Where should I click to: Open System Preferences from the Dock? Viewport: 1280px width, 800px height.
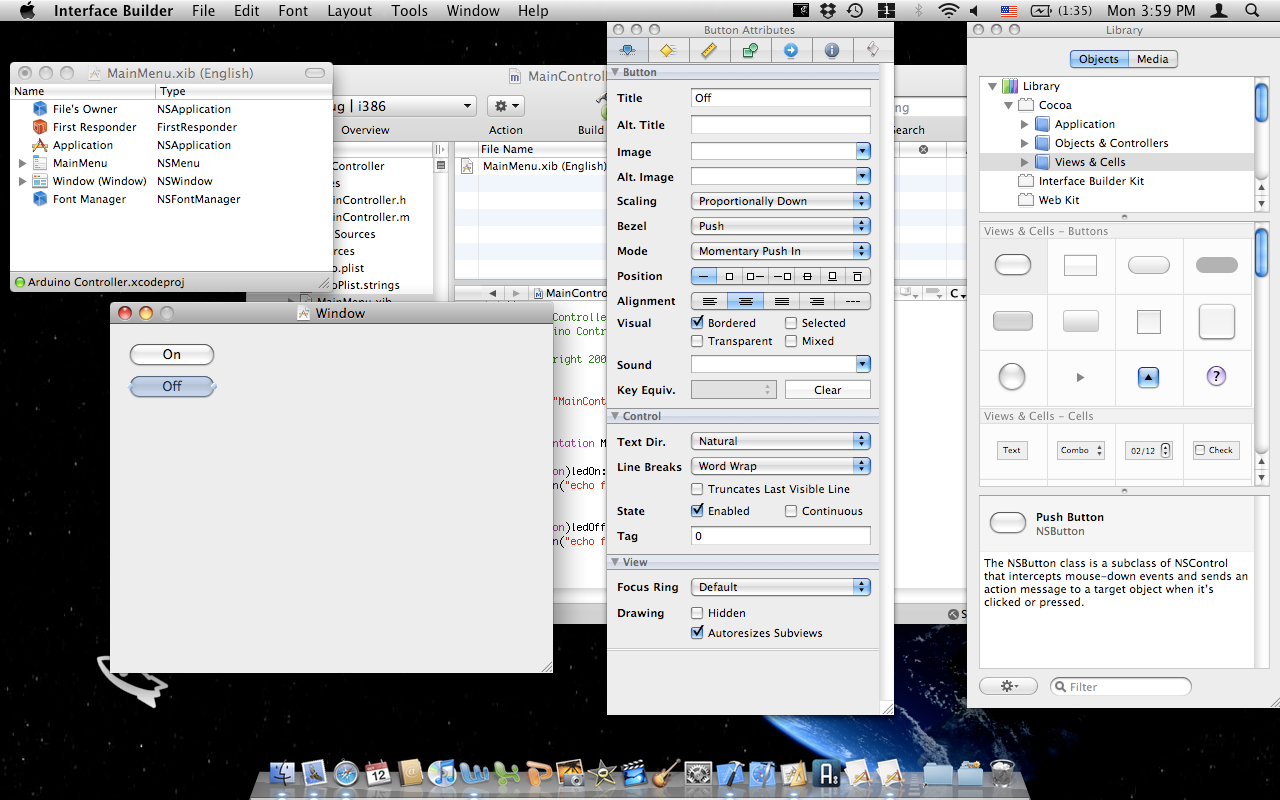pyautogui.click(x=698, y=773)
